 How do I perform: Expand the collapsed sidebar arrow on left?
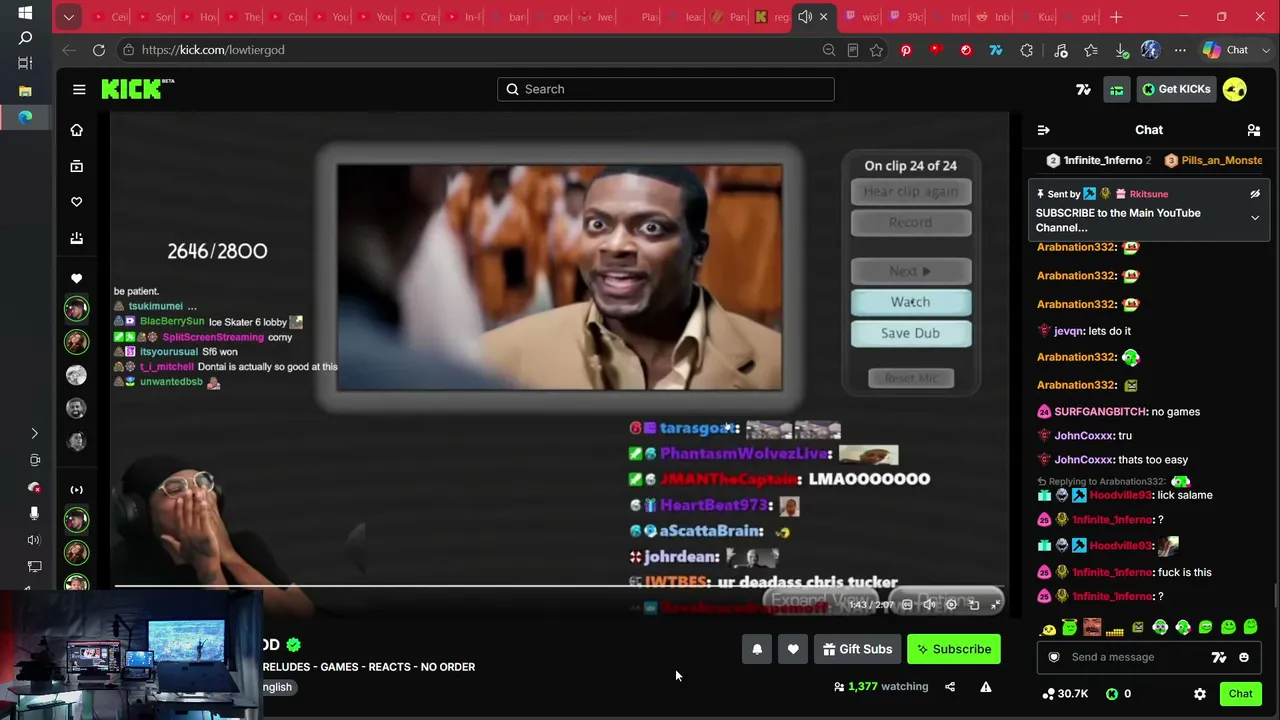tap(34, 434)
